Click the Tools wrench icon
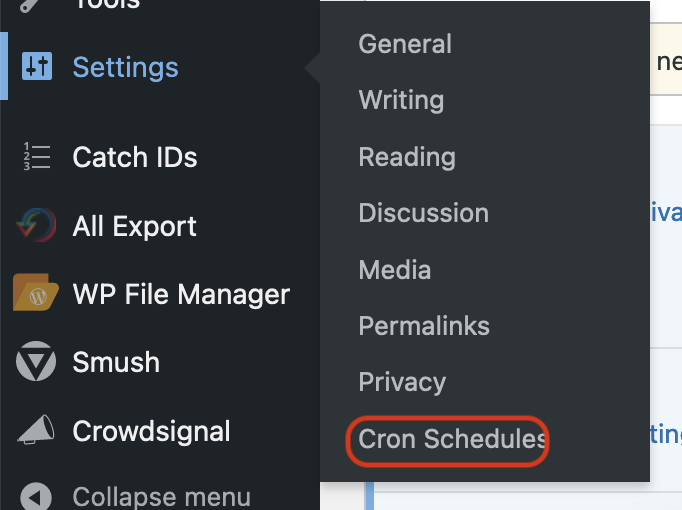The width and height of the screenshot is (682, 510). coord(30,4)
